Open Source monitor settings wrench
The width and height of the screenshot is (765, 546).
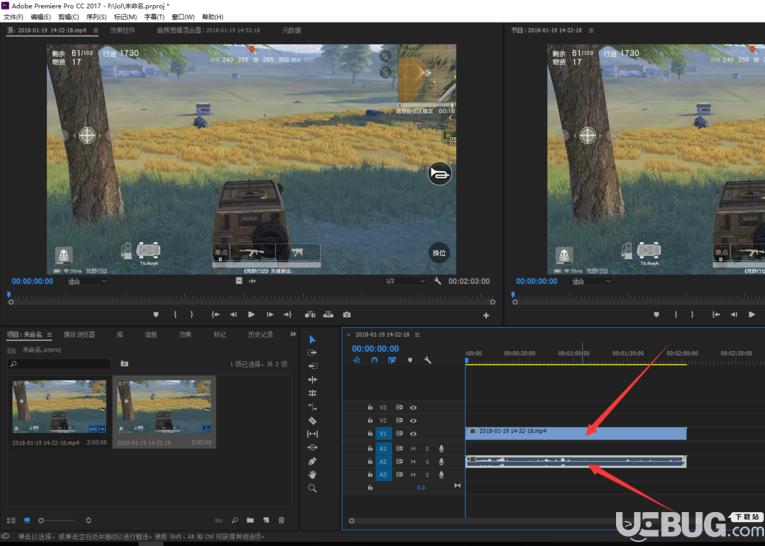tap(438, 281)
